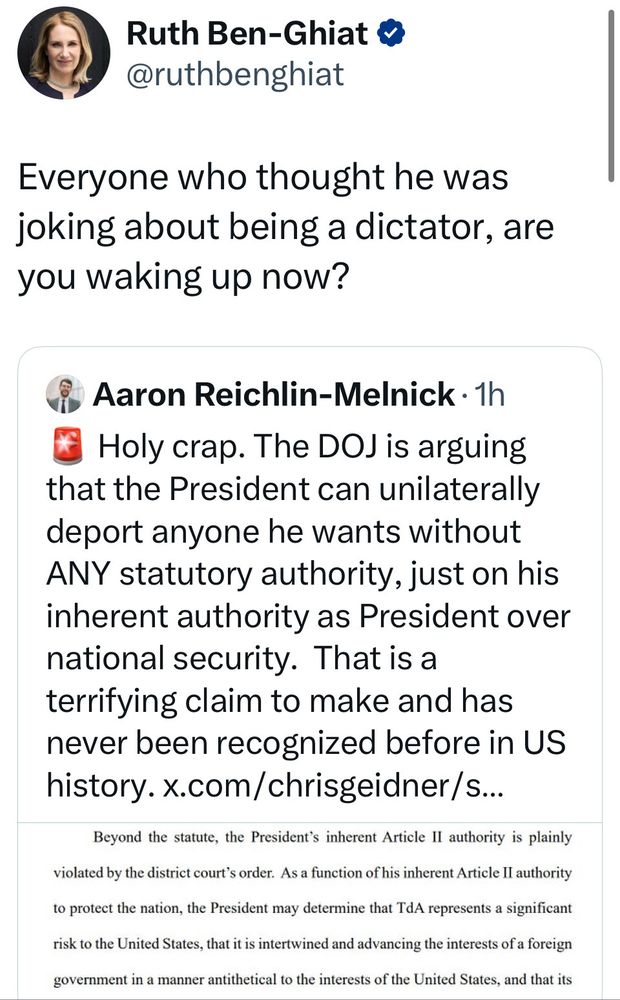Open Aaron Reichlin-Melnick's name in quoted tweet
This screenshot has width=620, height=1000.
273,395
